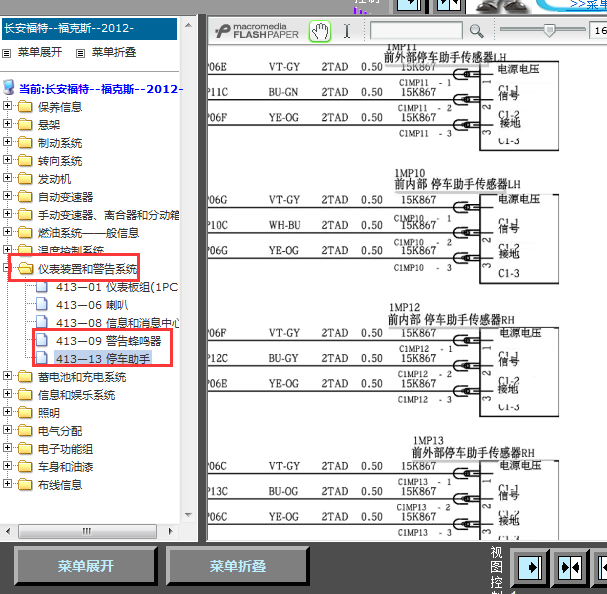Expand the 信息和娱乐系统 tree node

pos(7,394)
